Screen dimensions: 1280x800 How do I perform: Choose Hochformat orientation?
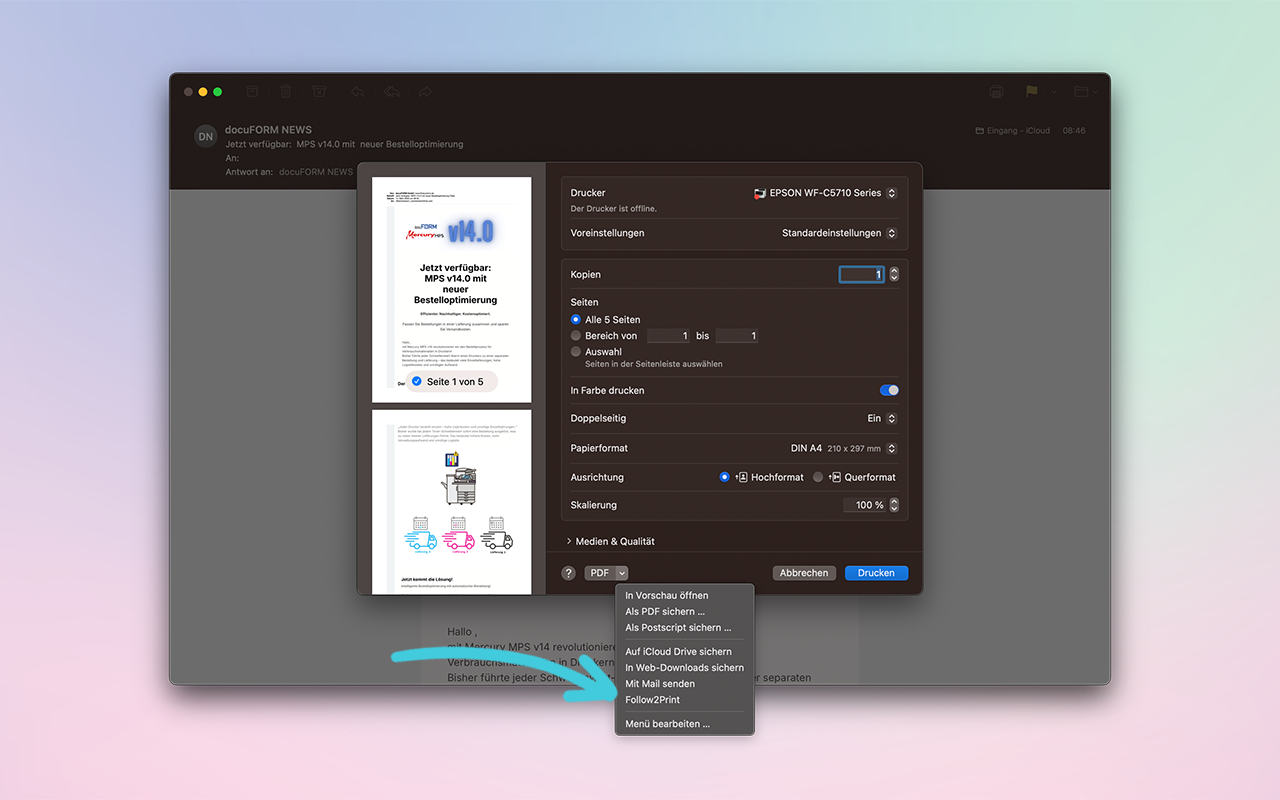pyautogui.click(x=725, y=477)
